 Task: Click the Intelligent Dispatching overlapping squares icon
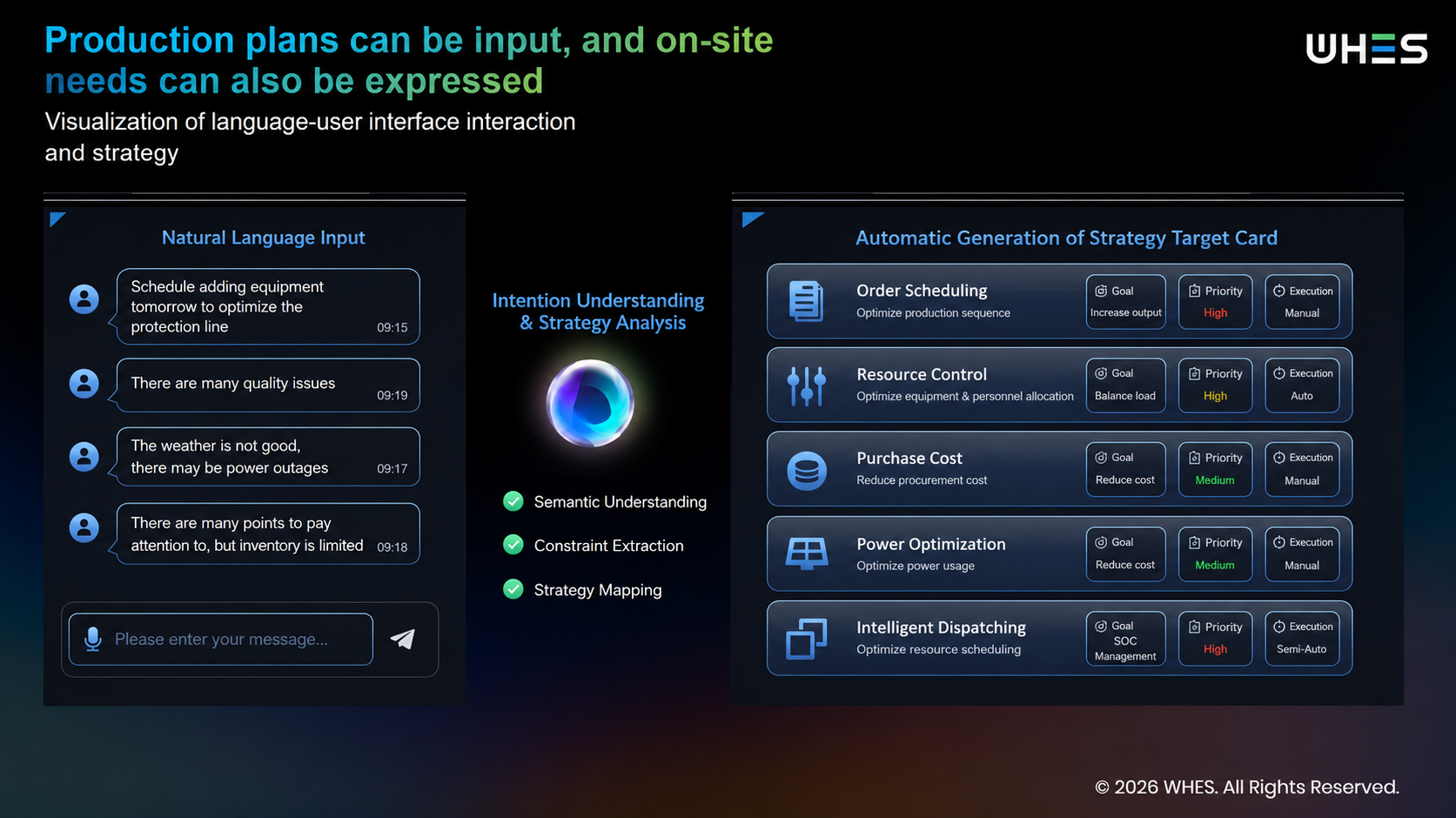click(x=807, y=639)
